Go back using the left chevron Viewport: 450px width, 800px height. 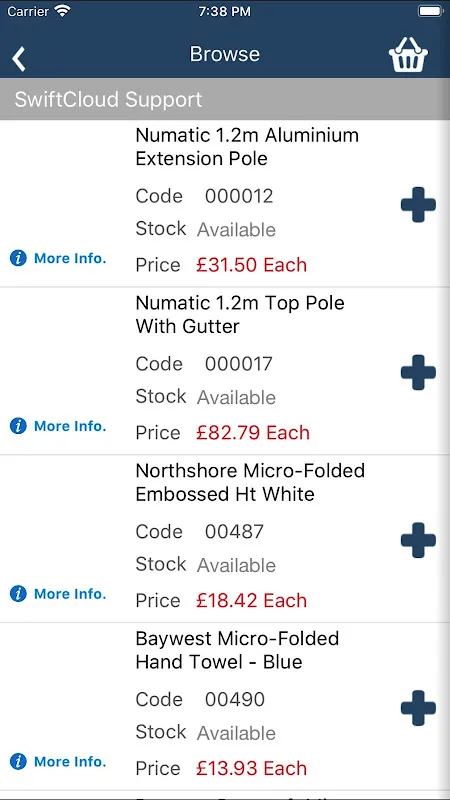19,58
